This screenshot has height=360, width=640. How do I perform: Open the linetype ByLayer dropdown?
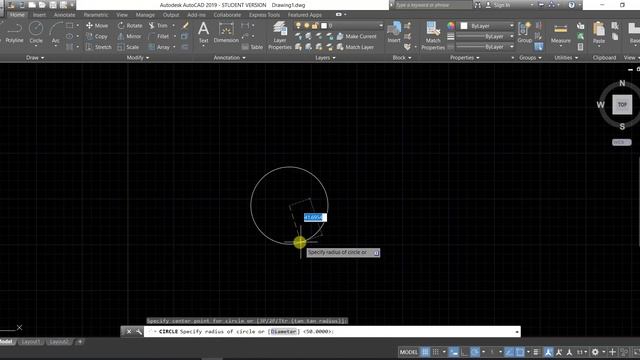point(484,47)
